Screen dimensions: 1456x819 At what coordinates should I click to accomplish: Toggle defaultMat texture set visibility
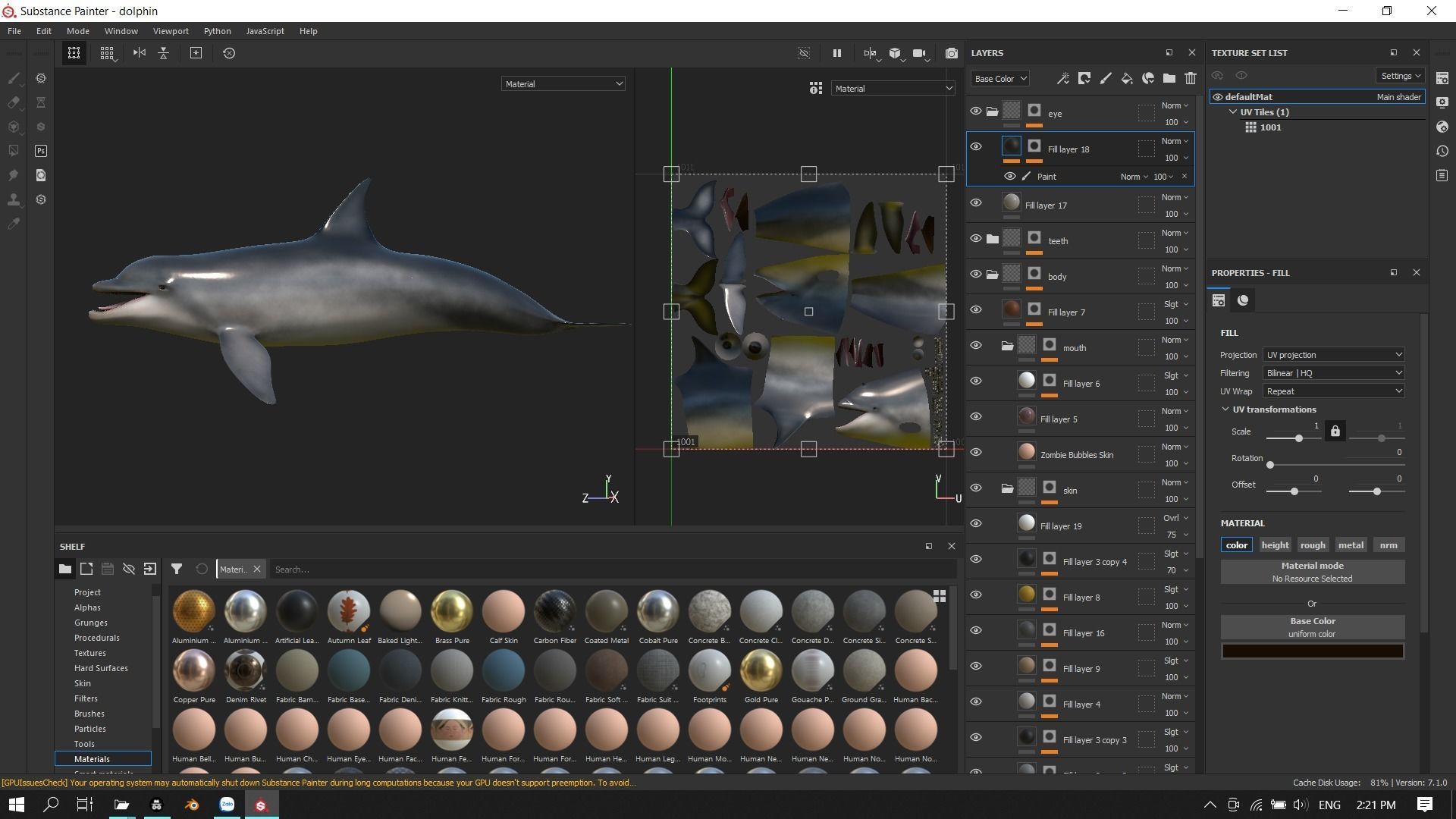tap(1217, 97)
